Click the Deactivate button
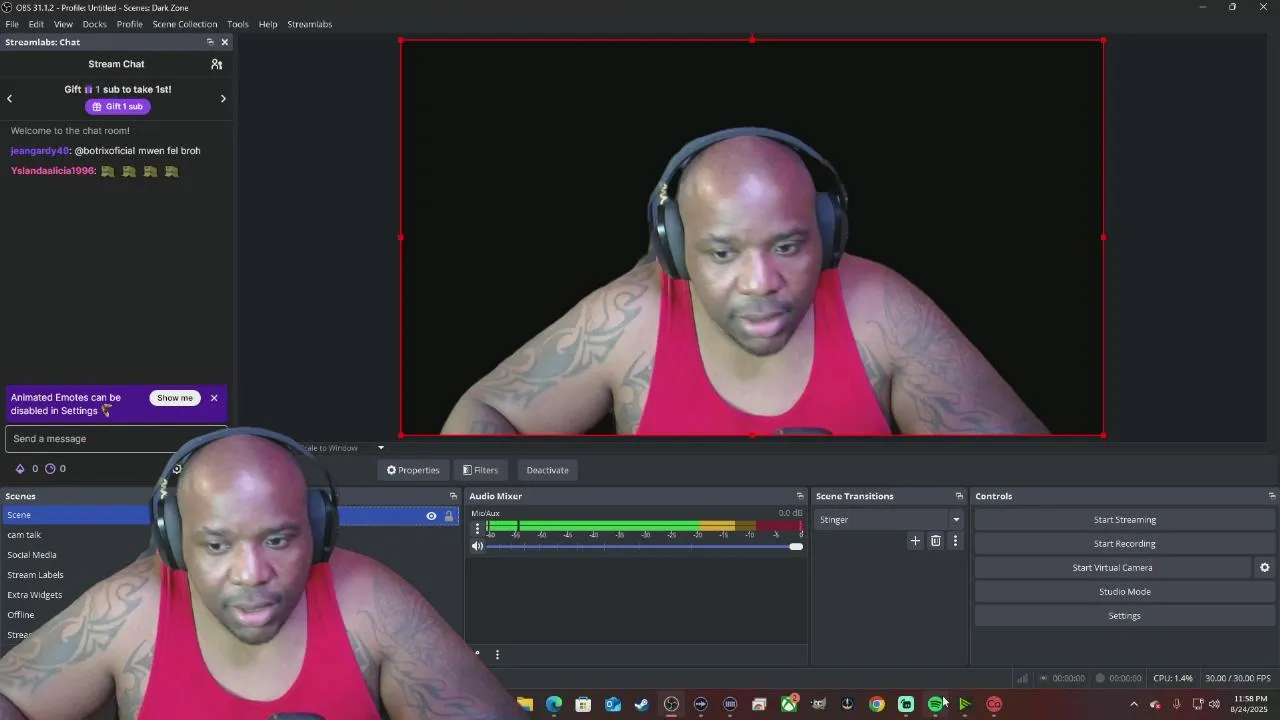 click(547, 470)
